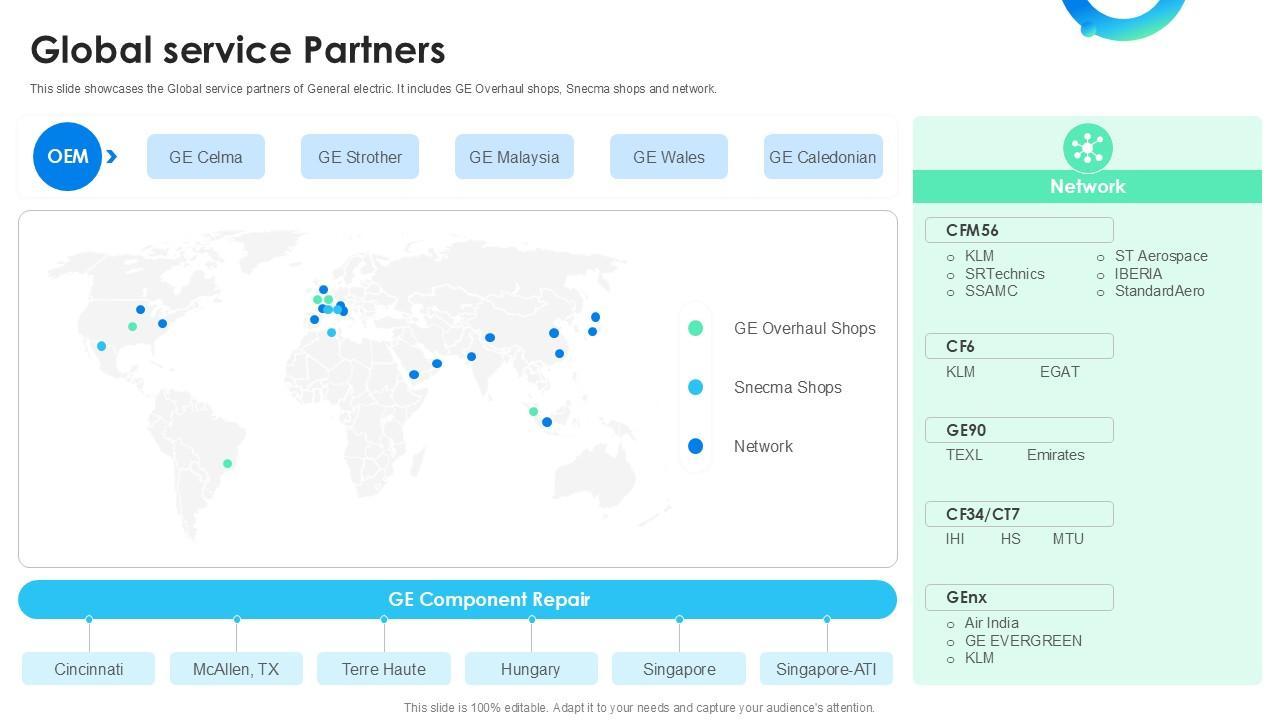Select the GE Strother box
Viewport: 1280px width, 720px height.
pyautogui.click(x=360, y=157)
